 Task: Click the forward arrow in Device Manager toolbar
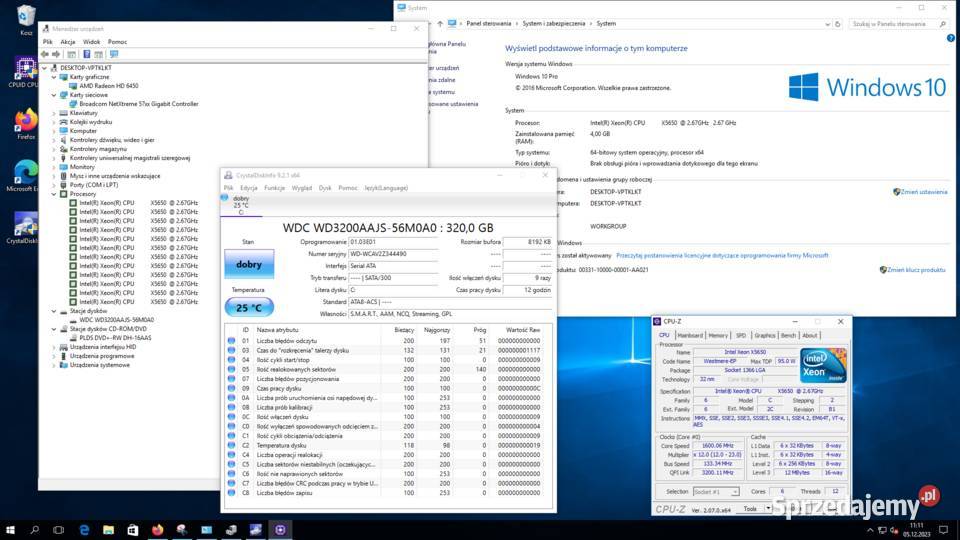[56, 54]
